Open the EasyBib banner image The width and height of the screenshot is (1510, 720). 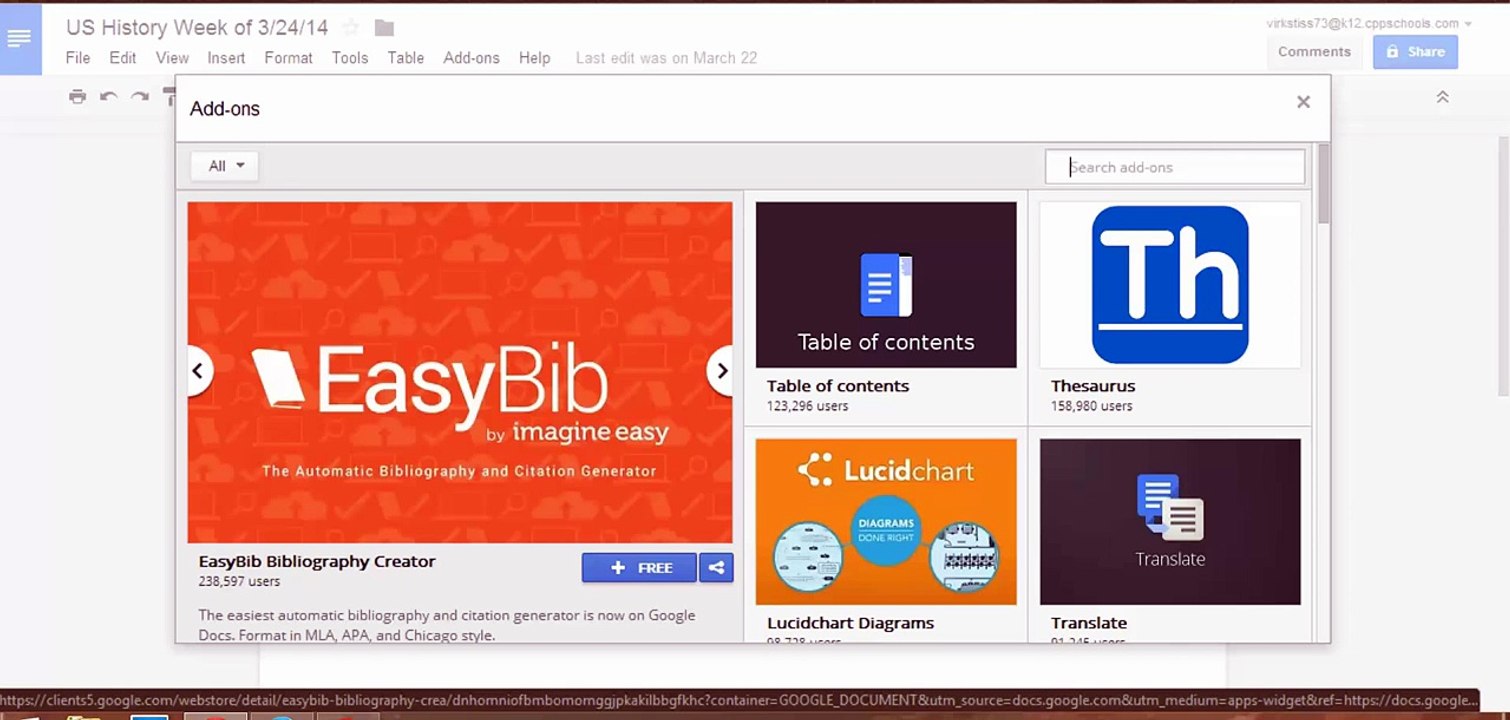pyautogui.click(x=460, y=372)
